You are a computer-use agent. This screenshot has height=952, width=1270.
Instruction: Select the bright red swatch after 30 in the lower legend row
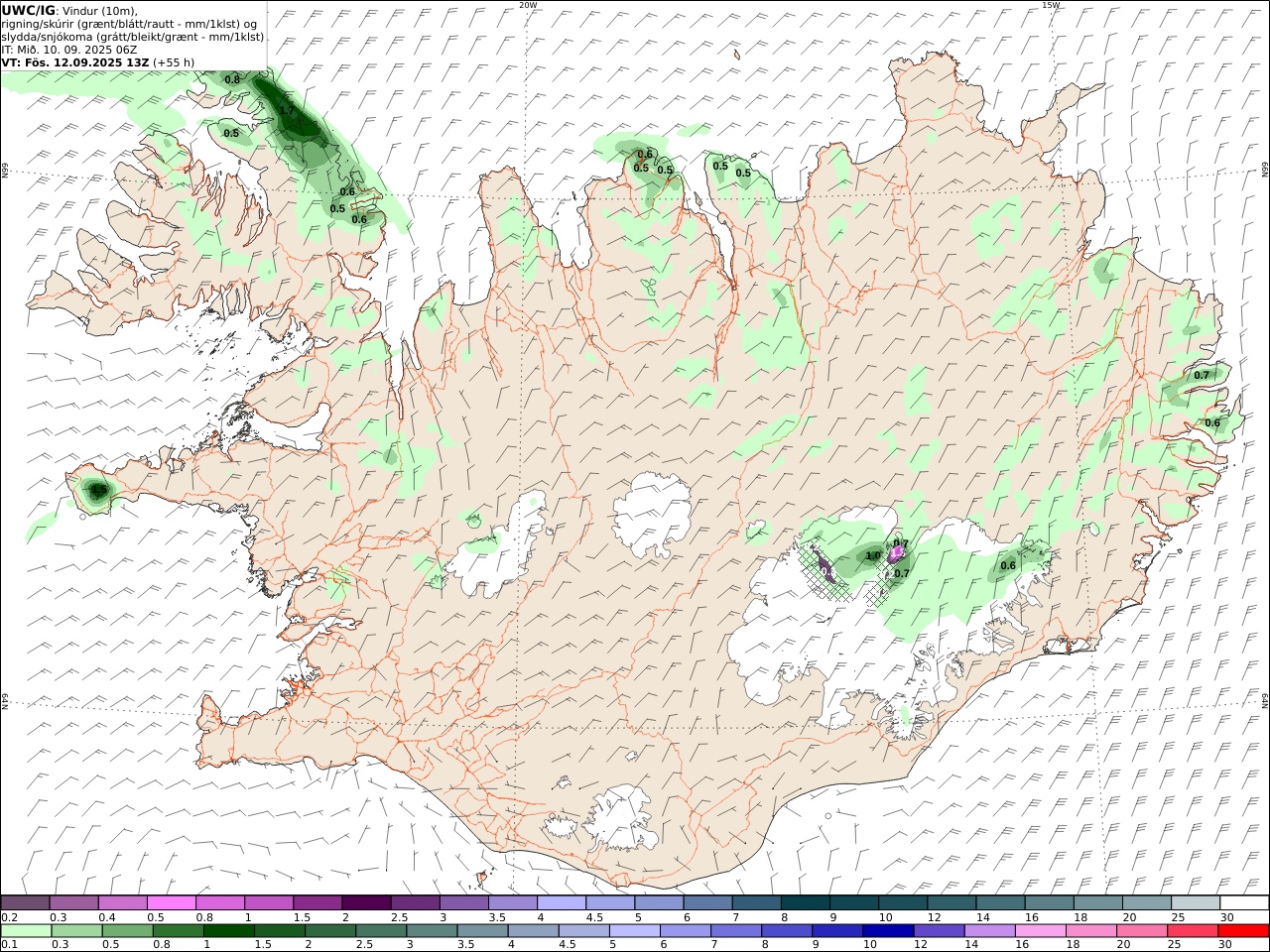(x=1243, y=930)
